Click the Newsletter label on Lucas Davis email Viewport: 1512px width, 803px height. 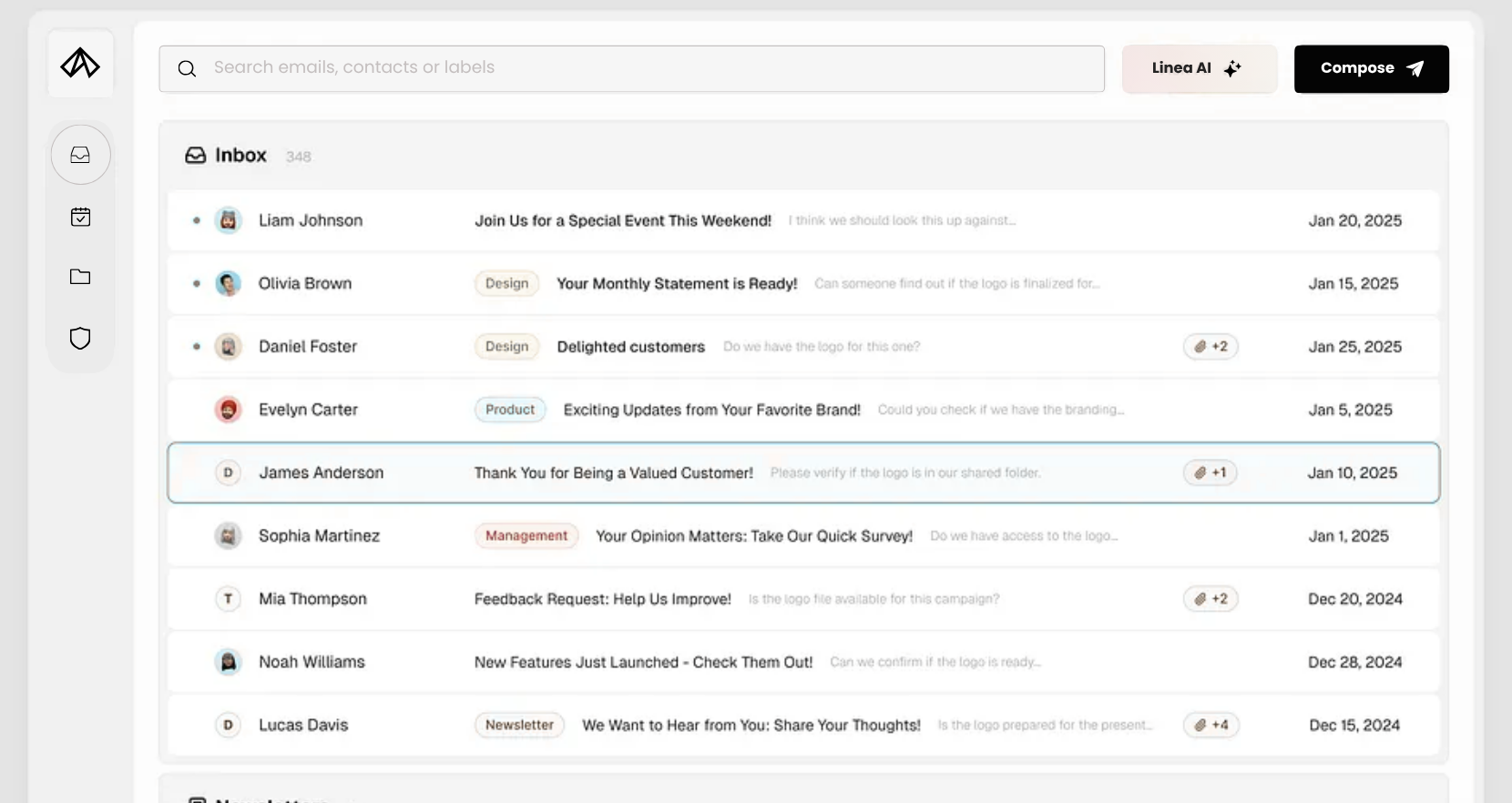coord(519,726)
